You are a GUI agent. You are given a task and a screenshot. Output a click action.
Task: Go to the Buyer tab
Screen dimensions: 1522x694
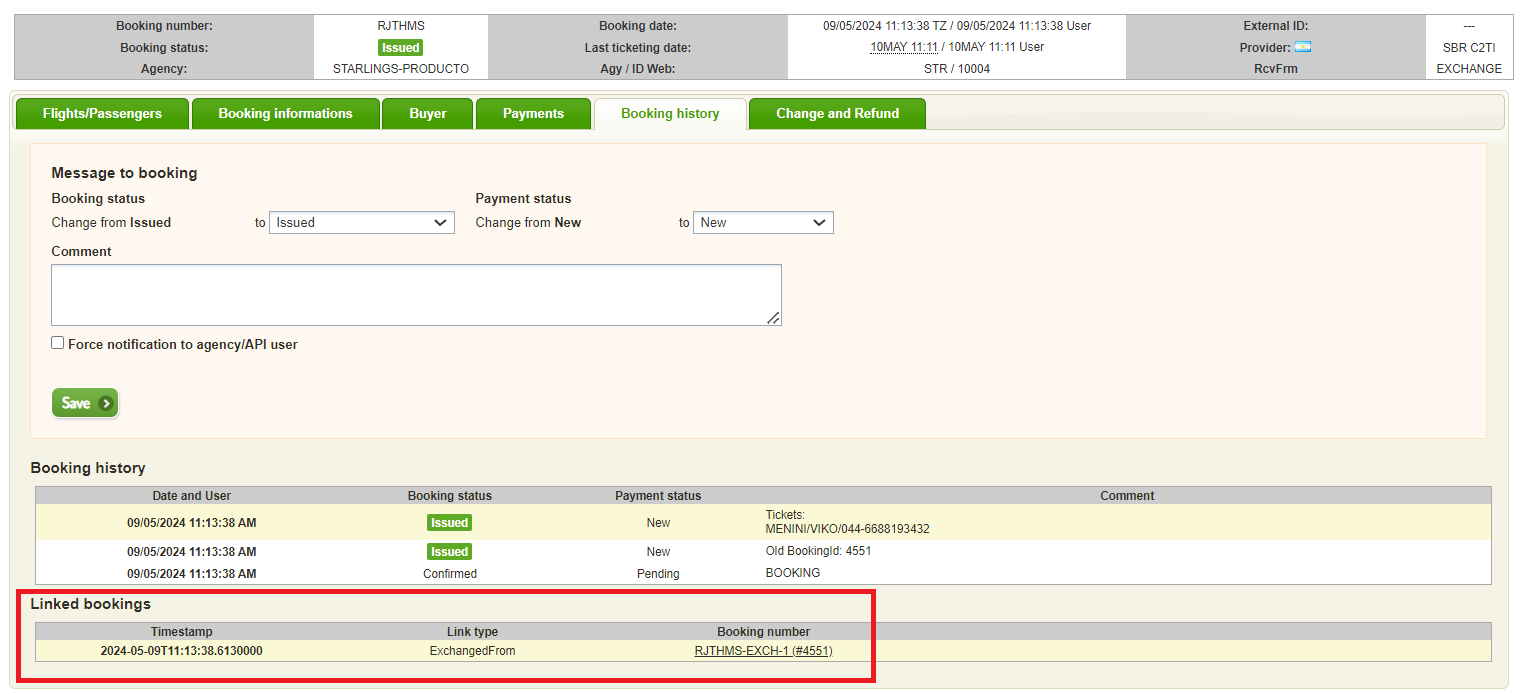point(428,114)
